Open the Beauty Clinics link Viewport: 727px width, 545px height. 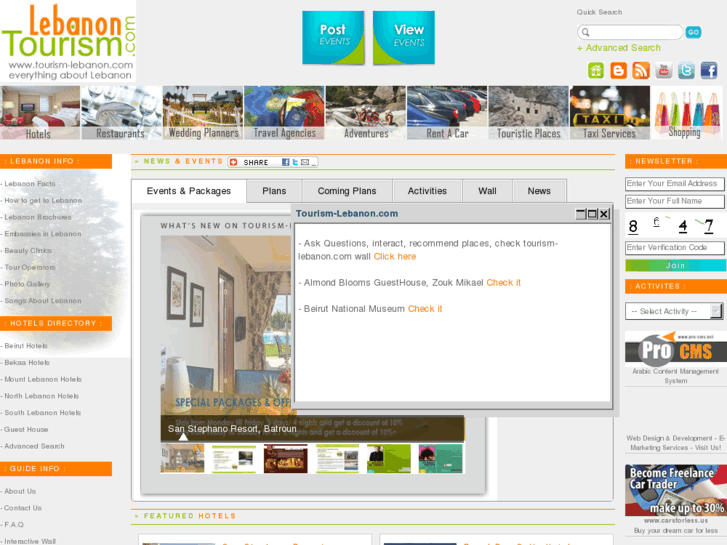pyautogui.click(x=28, y=250)
